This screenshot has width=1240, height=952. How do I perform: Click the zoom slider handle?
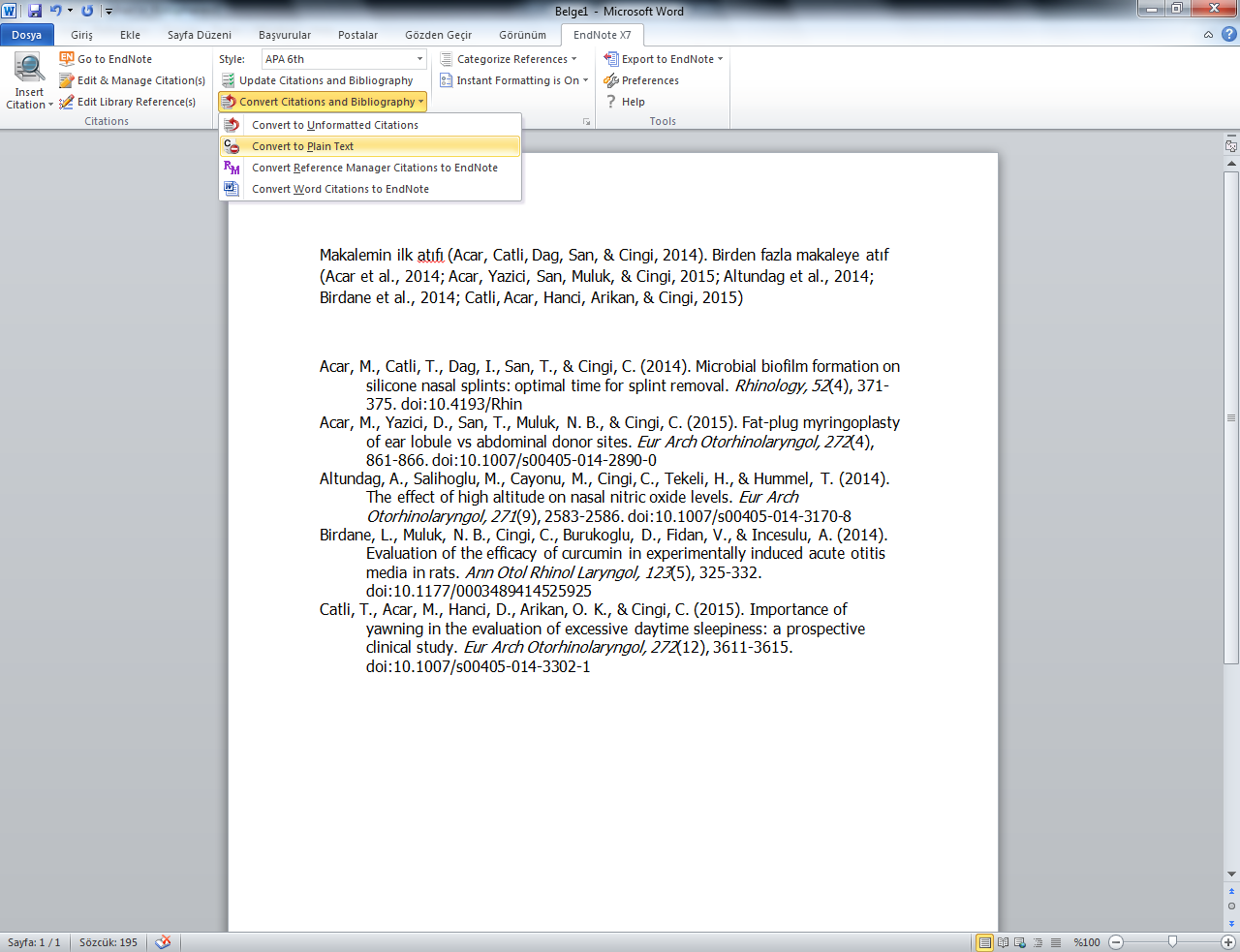coord(1173,941)
